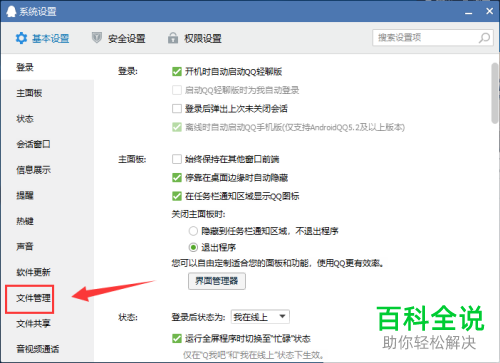Open 会话窗口 settings in sidebar
This screenshot has width=500, height=363.
pos(33,144)
